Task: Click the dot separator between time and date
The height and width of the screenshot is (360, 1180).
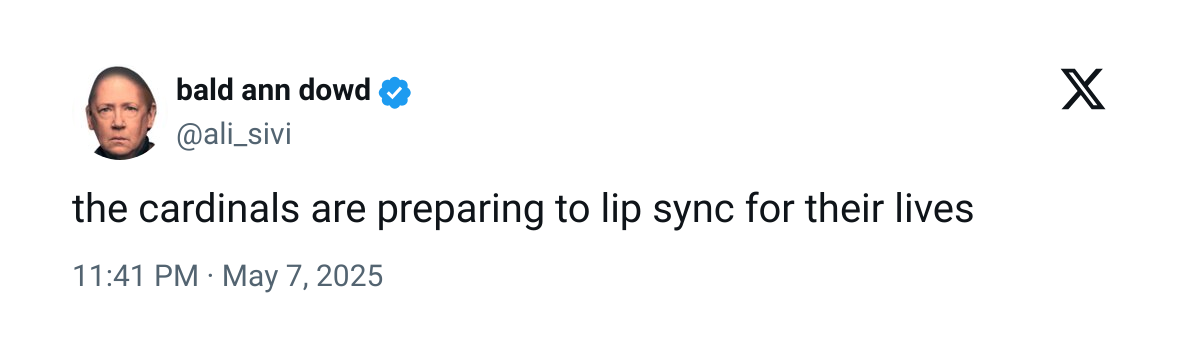Action: click(211, 277)
